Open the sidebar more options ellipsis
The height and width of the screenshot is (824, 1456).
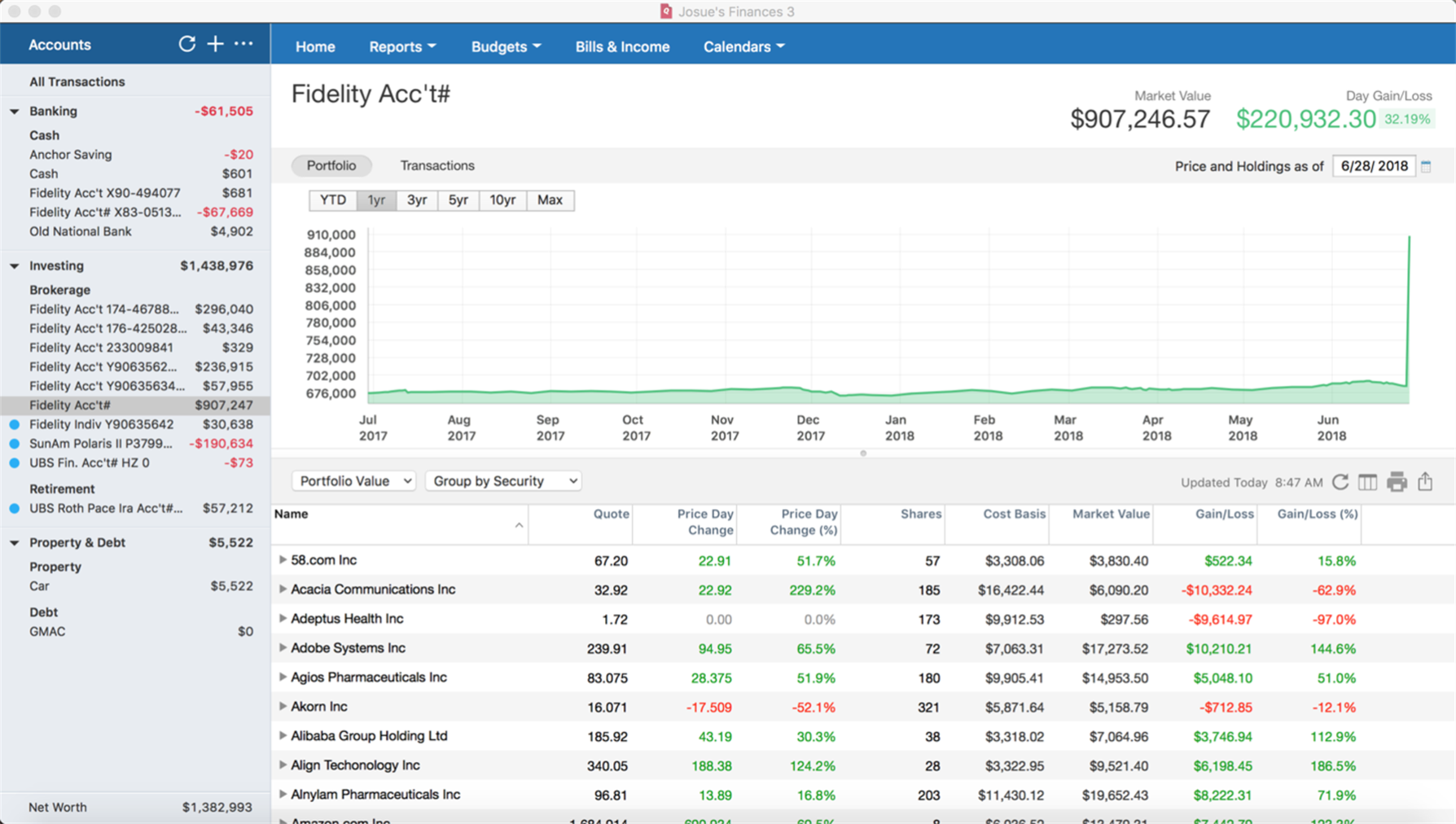pyautogui.click(x=243, y=44)
